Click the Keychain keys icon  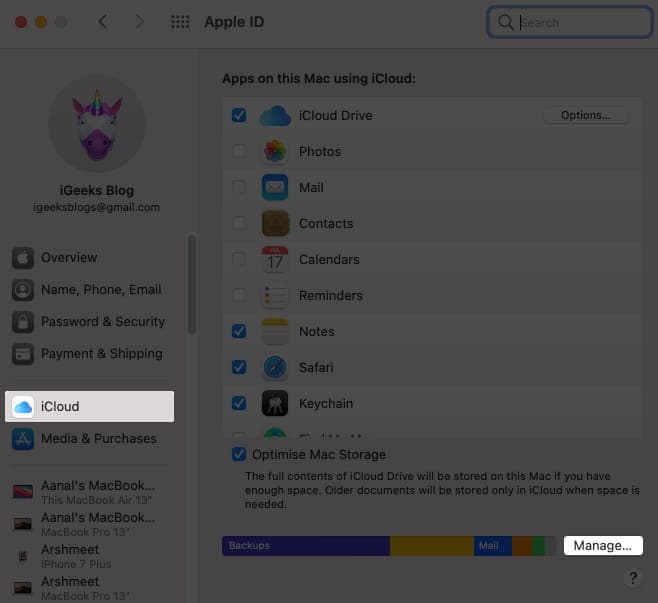click(275, 403)
